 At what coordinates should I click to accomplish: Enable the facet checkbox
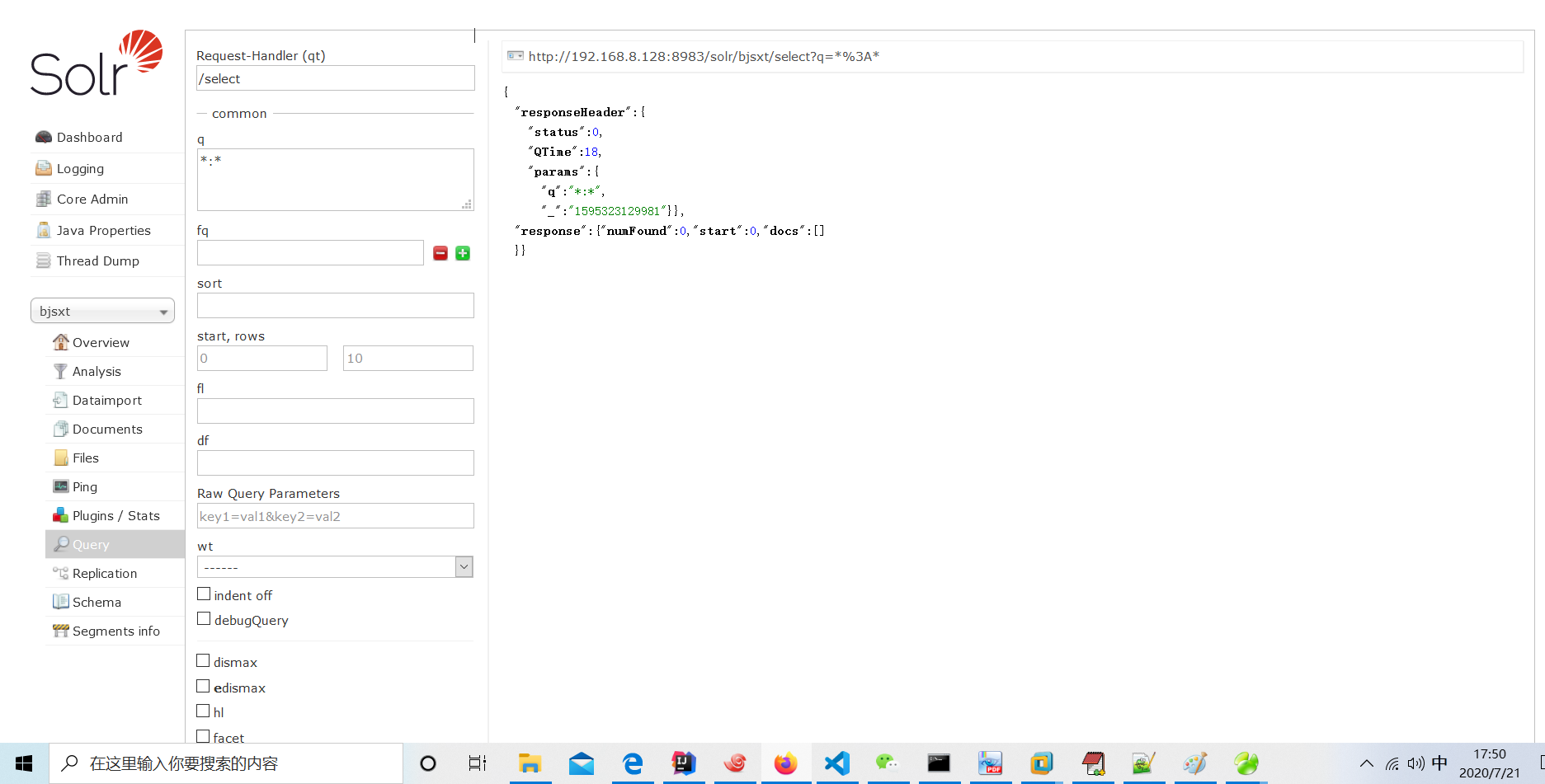pyautogui.click(x=203, y=737)
